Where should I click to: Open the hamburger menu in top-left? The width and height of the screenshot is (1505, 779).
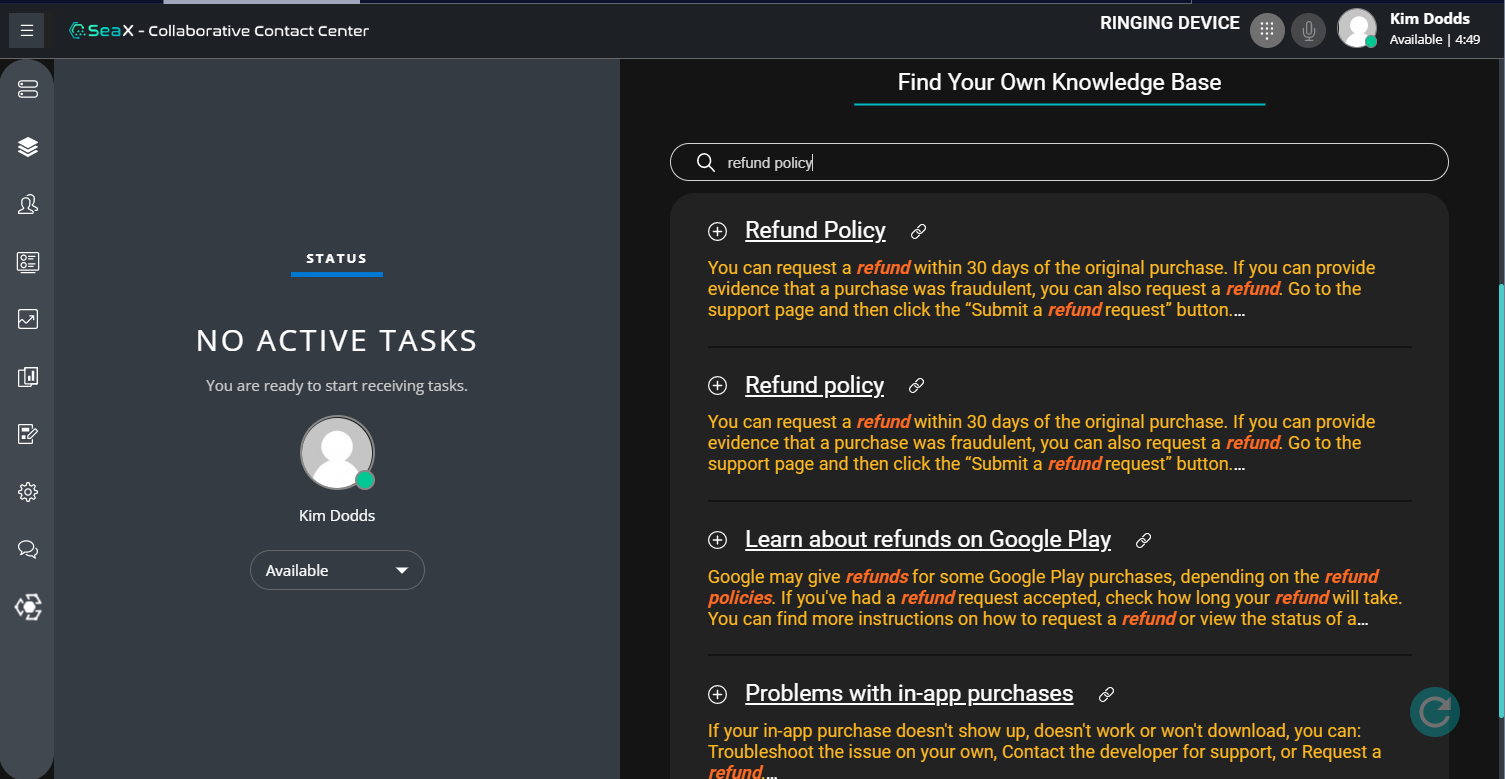pos(27,31)
